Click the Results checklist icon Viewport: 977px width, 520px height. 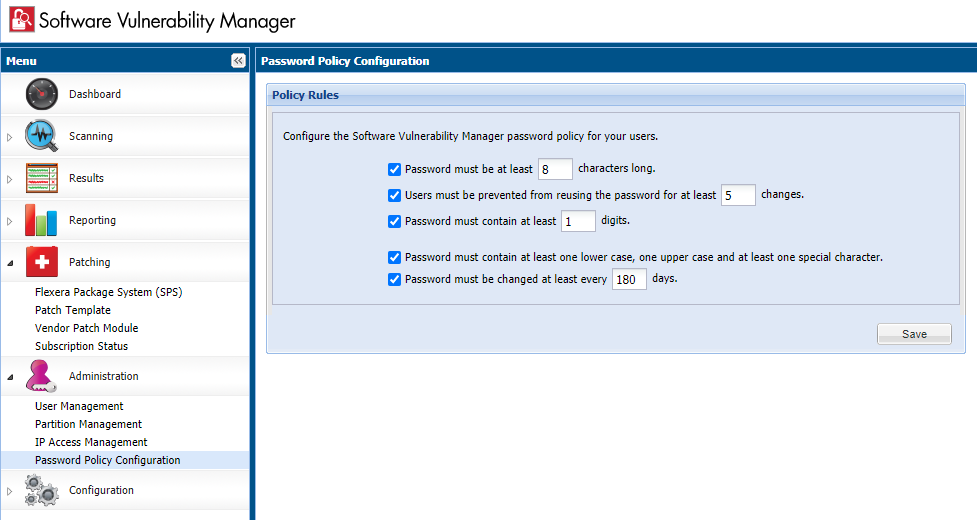[42, 178]
